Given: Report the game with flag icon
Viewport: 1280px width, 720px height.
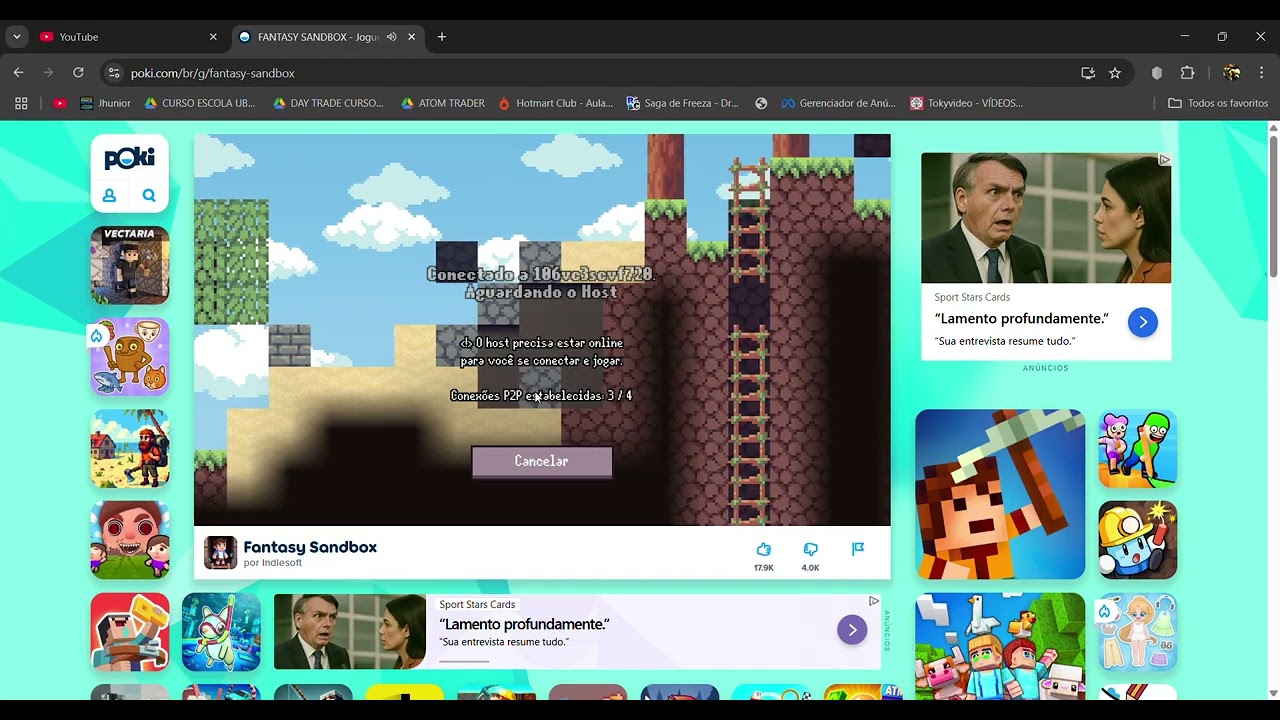Looking at the screenshot, I should pyautogui.click(x=858, y=549).
